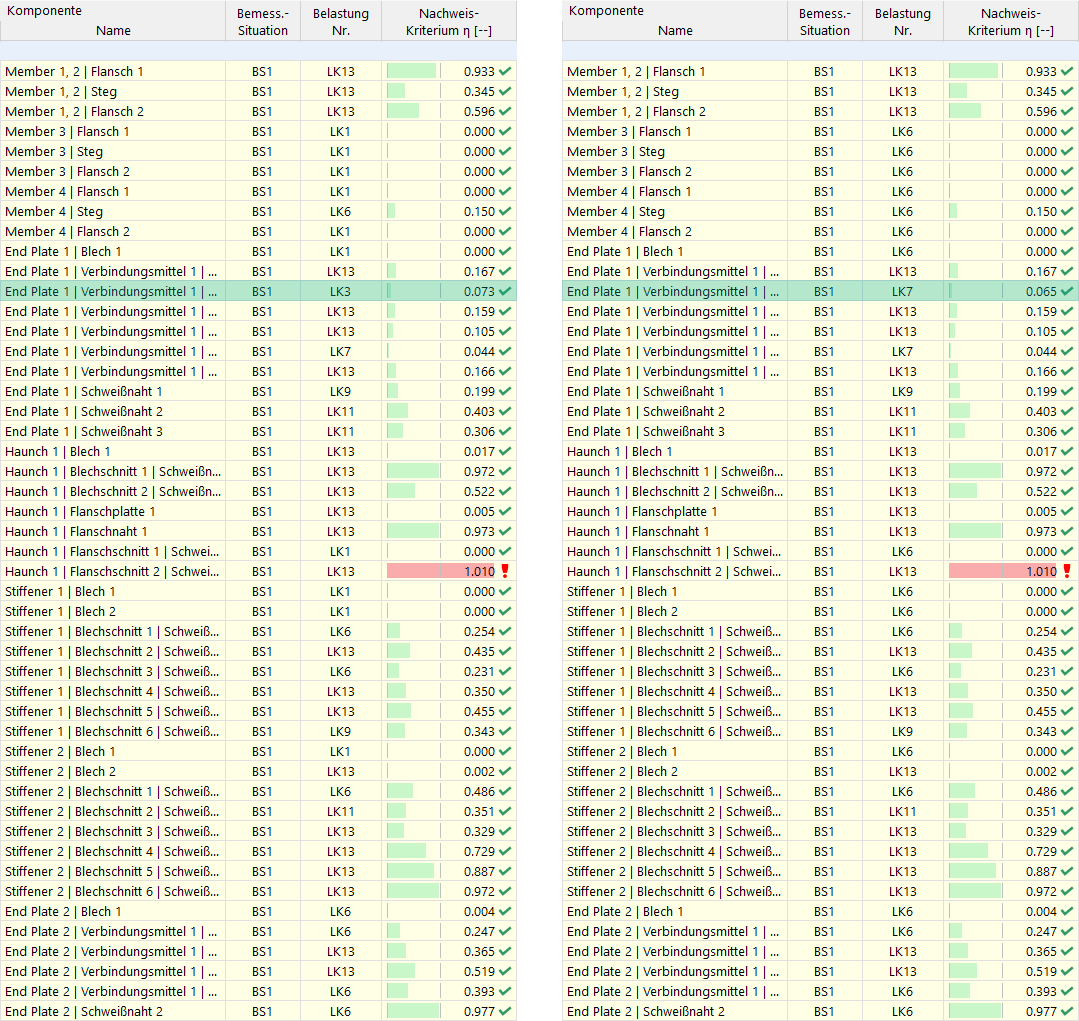Select 'End Plate 1 | Blech 1' in left table

[63, 252]
